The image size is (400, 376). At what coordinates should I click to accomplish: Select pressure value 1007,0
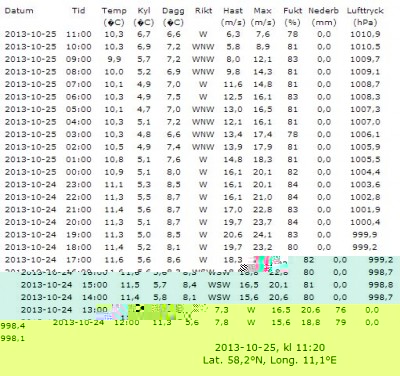click(x=365, y=122)
